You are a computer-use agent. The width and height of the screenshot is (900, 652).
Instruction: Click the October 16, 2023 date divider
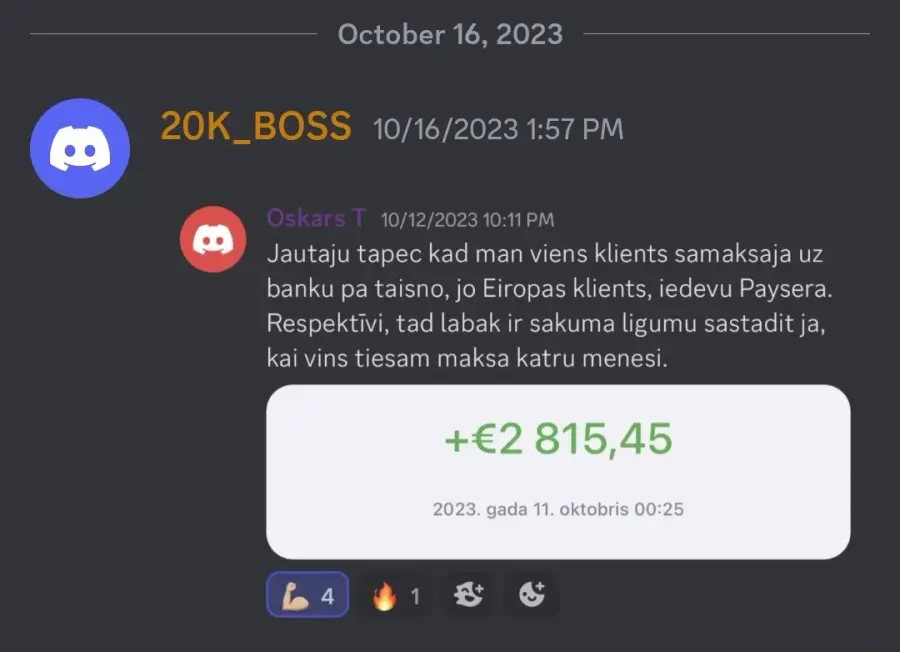point(450,34)
